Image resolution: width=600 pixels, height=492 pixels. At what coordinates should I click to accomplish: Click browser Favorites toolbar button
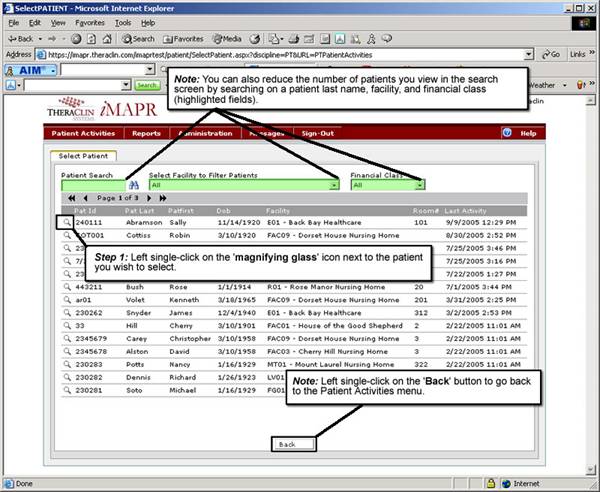[182, 38]
